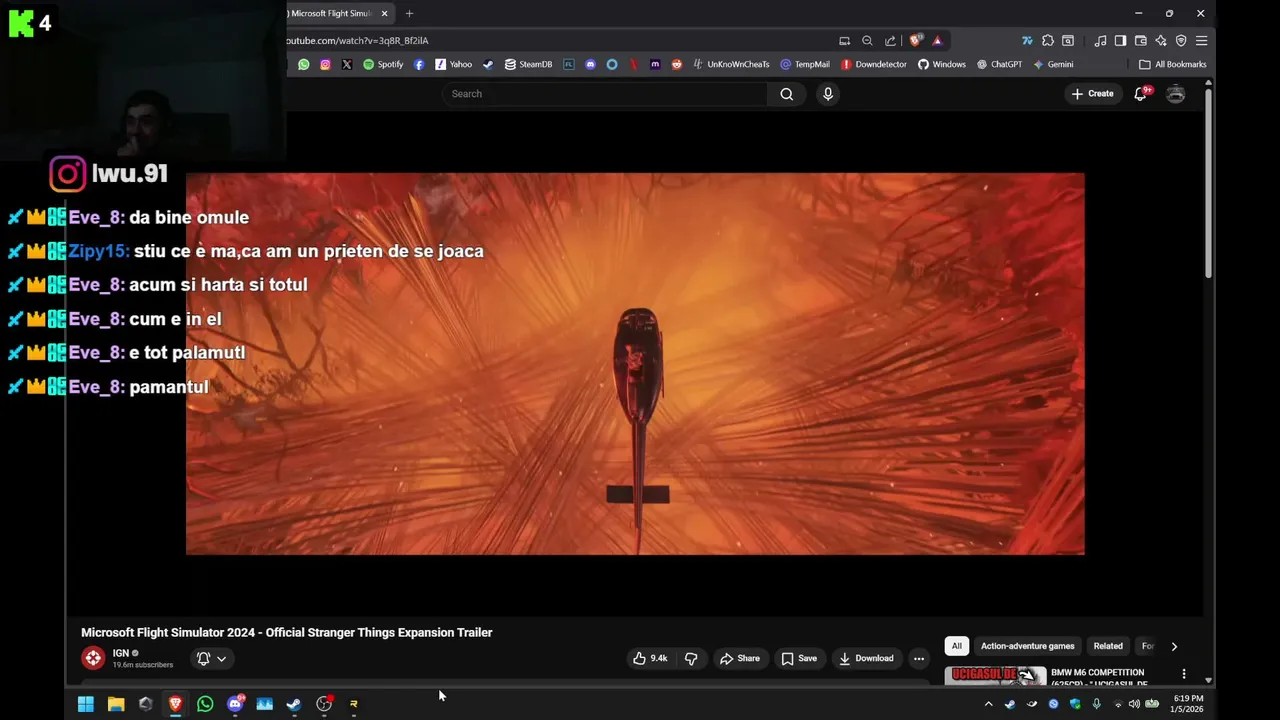Open the Brave VPN shield icon
1280x720 pixels.
click(x=1181, y=41)
